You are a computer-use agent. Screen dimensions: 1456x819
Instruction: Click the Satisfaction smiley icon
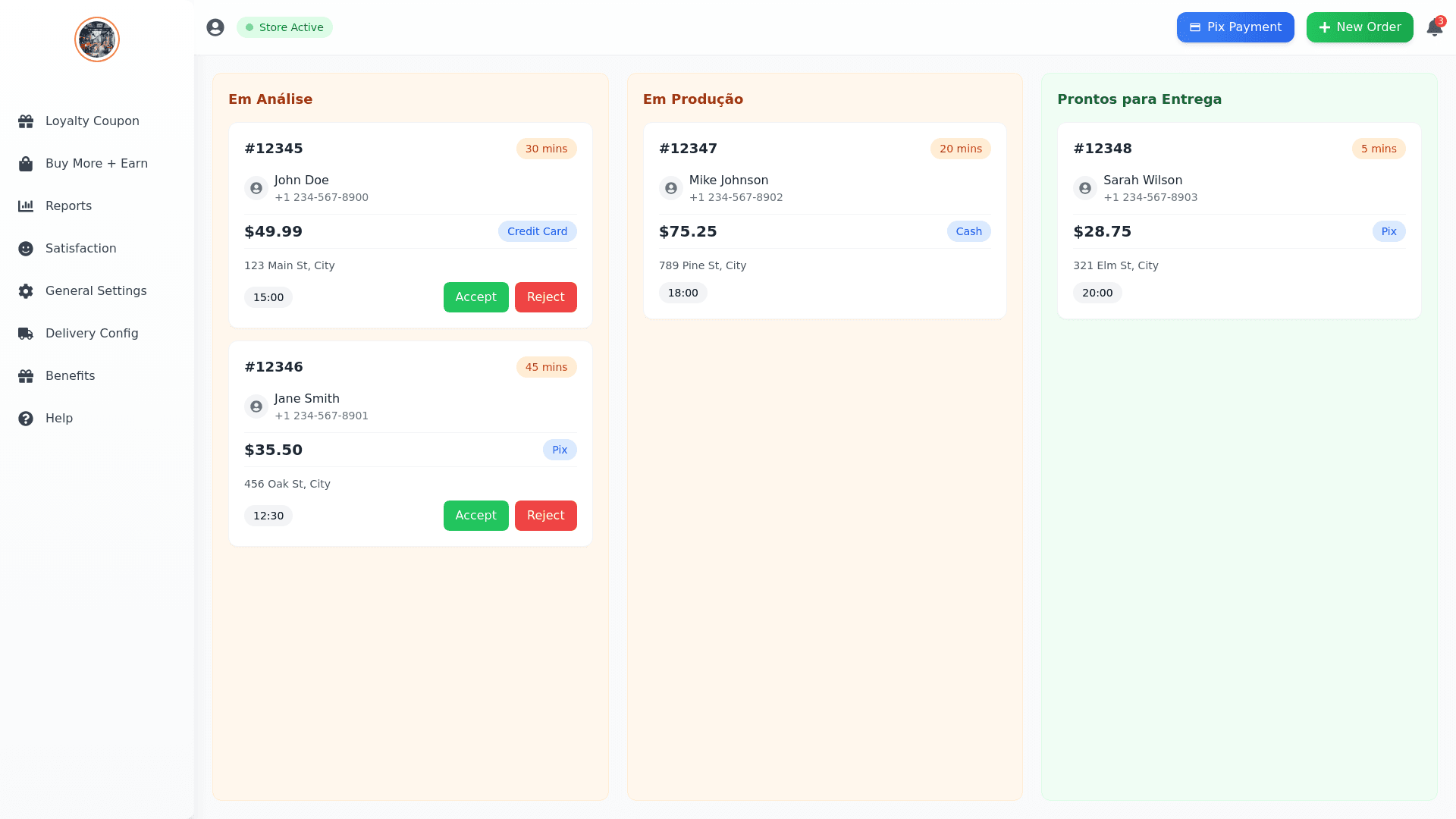click(26, 249)
